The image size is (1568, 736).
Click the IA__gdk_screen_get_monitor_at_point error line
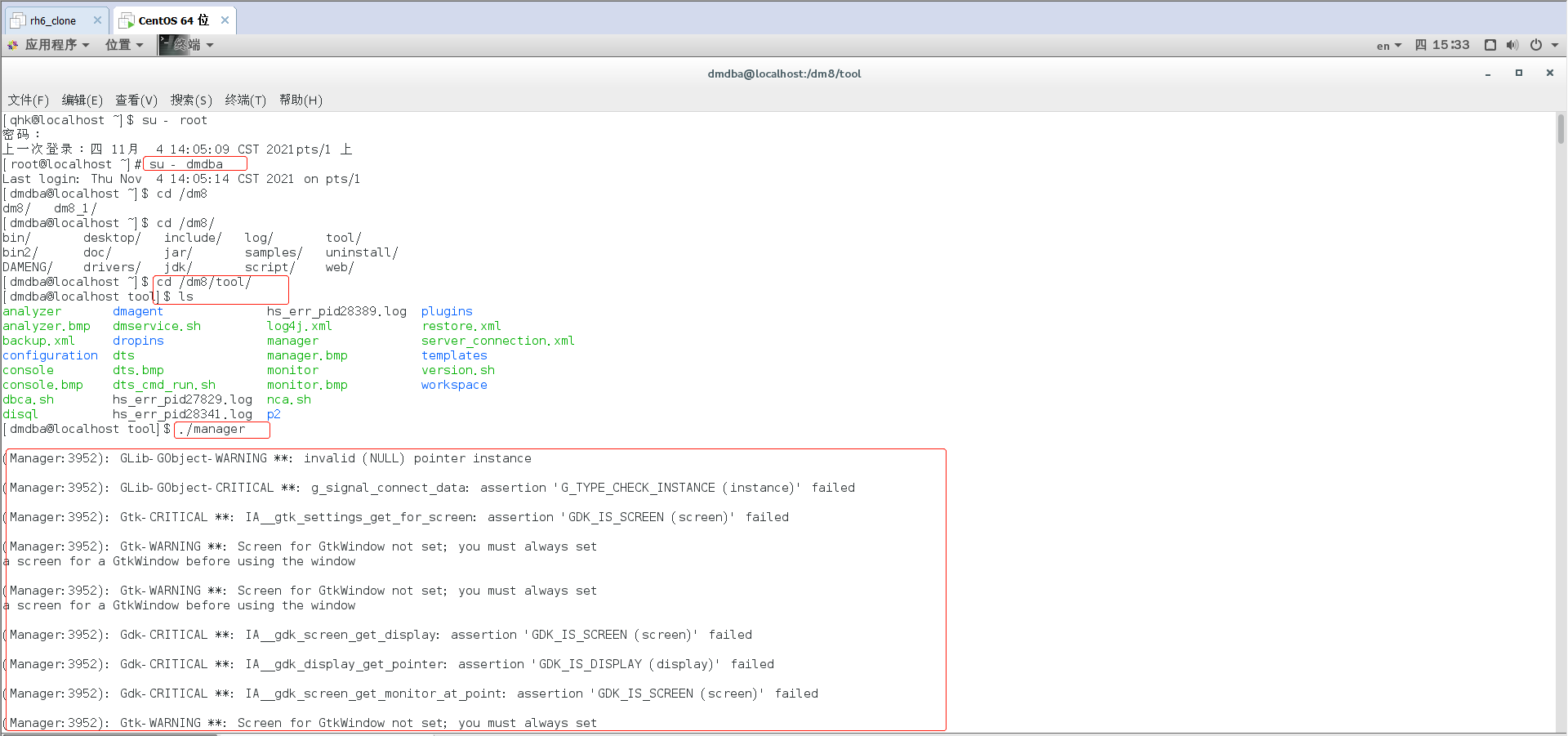point(411,694)
